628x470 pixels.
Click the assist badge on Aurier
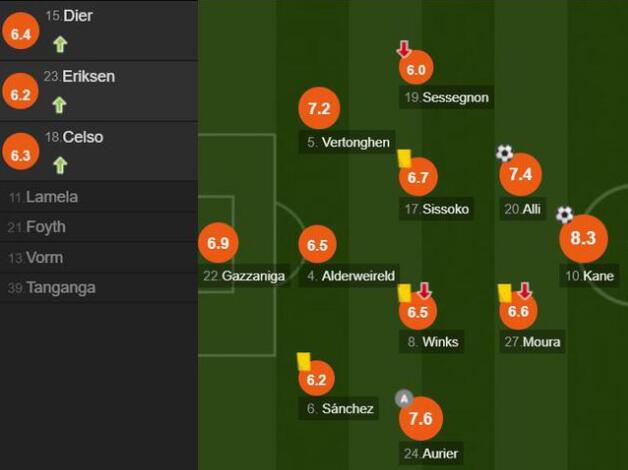tap(404, 399)
